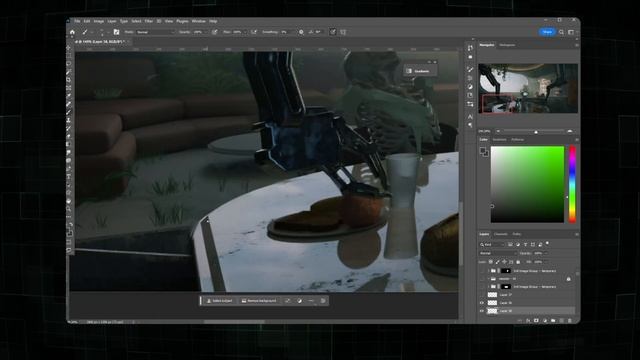Open smoothing options gear icon
The width and height of the screenshot is (640, 360).
[x=301, y=32]
